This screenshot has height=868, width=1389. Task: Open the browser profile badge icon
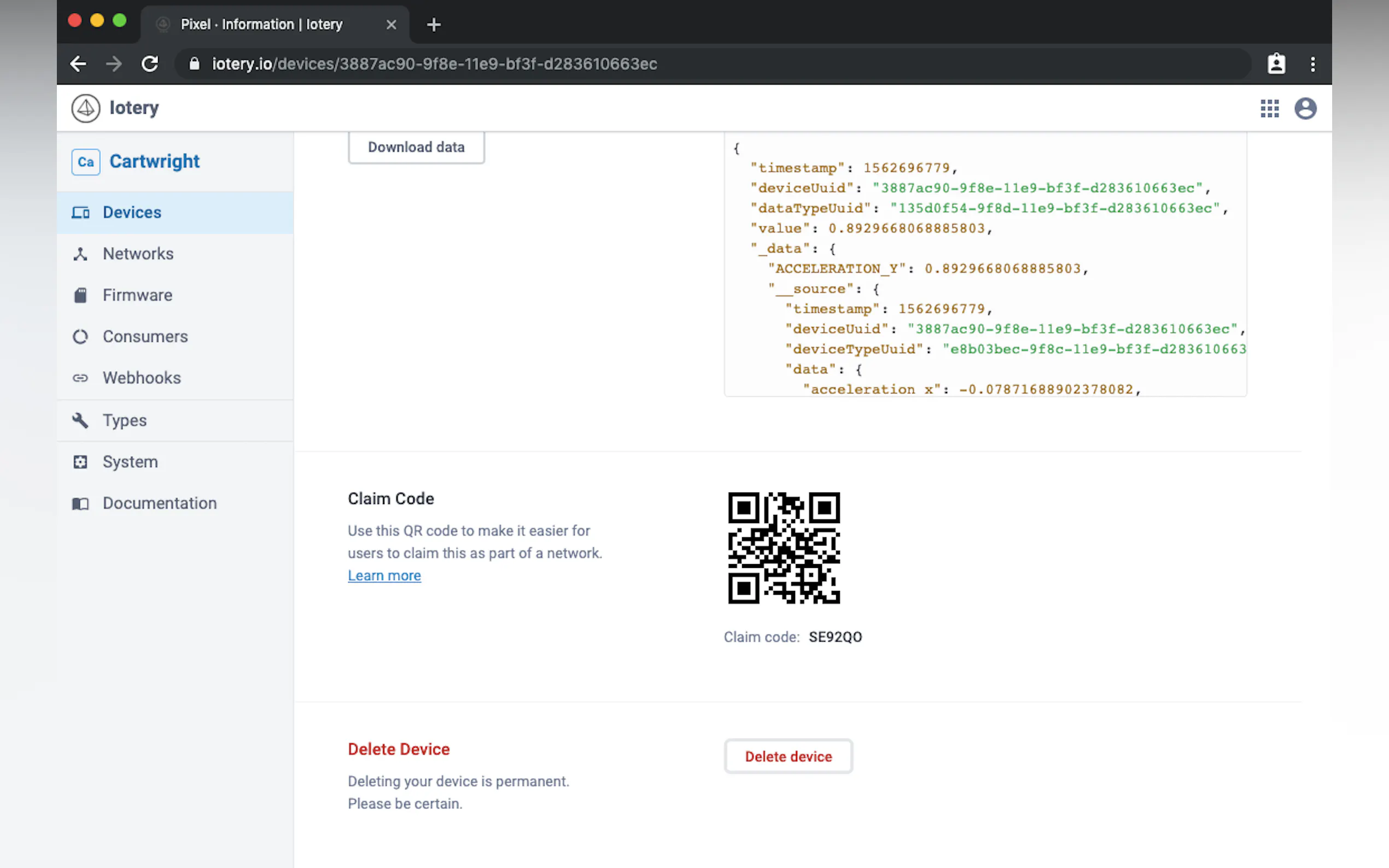point(1276,64)
